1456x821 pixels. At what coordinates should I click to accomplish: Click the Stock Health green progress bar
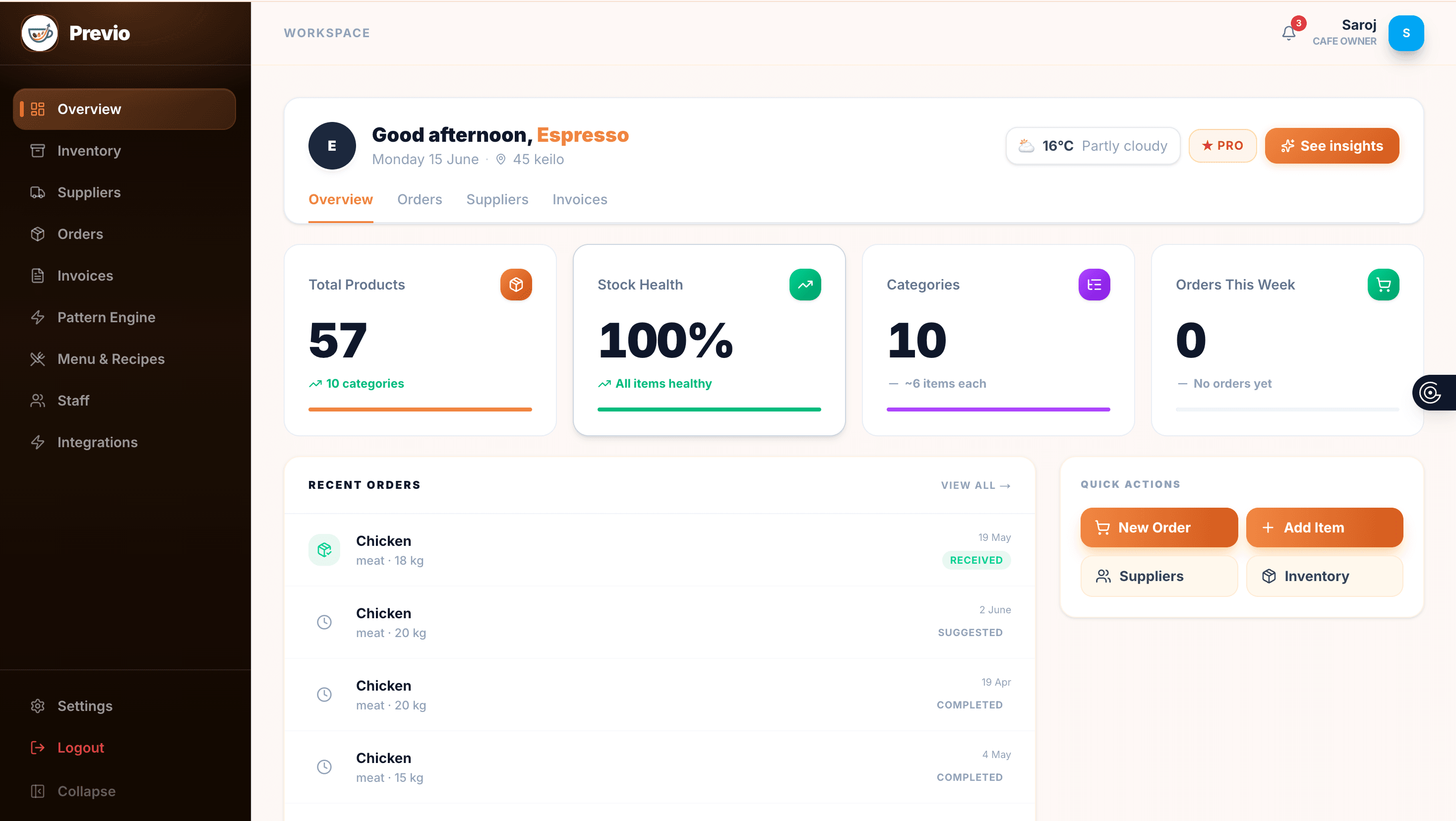[x=709, y=410]
